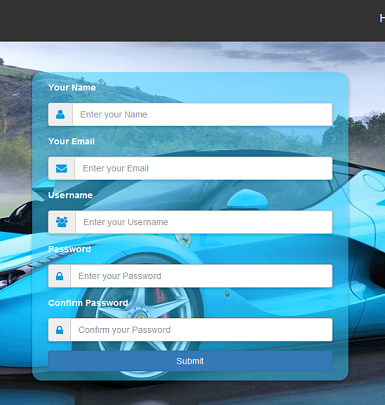Focus the Enter your Name field
The width and height of the screenshot is (385, 405).
click(x=202, y=115)
